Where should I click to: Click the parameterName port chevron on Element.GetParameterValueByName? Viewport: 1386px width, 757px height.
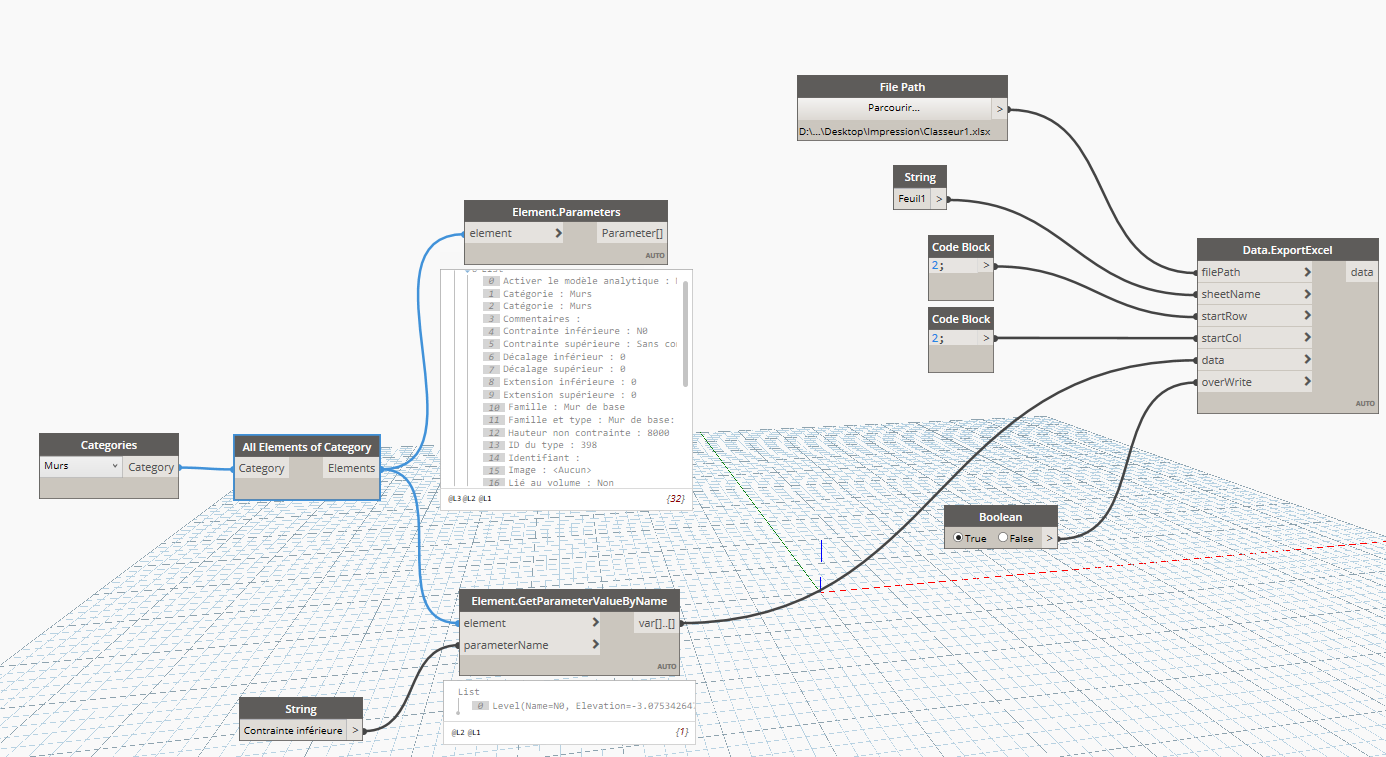(595, 645)
